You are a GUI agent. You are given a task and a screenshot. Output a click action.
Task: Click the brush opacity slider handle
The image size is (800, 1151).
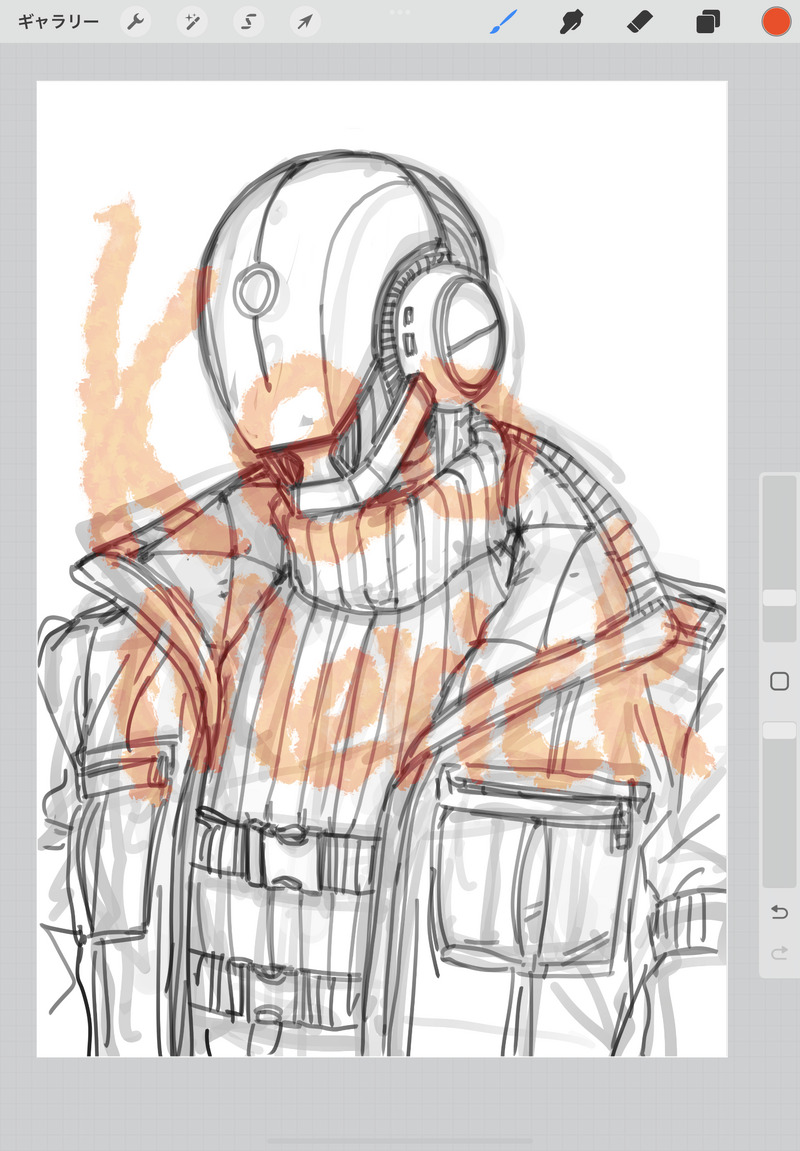click(x=779, y=730)
